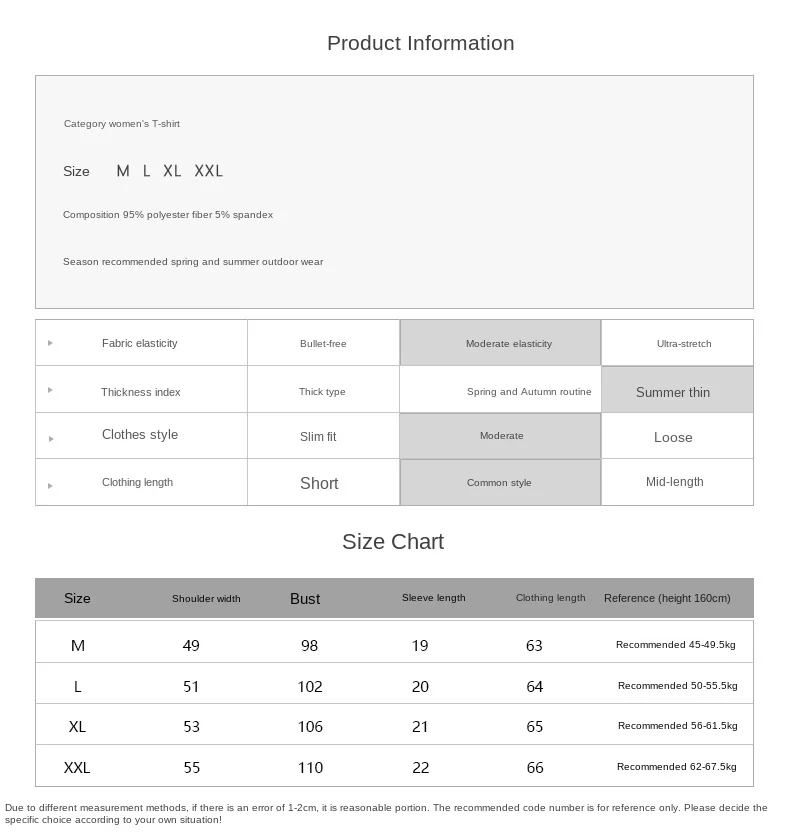Click the Bust column header

click(x=305, y=599)
